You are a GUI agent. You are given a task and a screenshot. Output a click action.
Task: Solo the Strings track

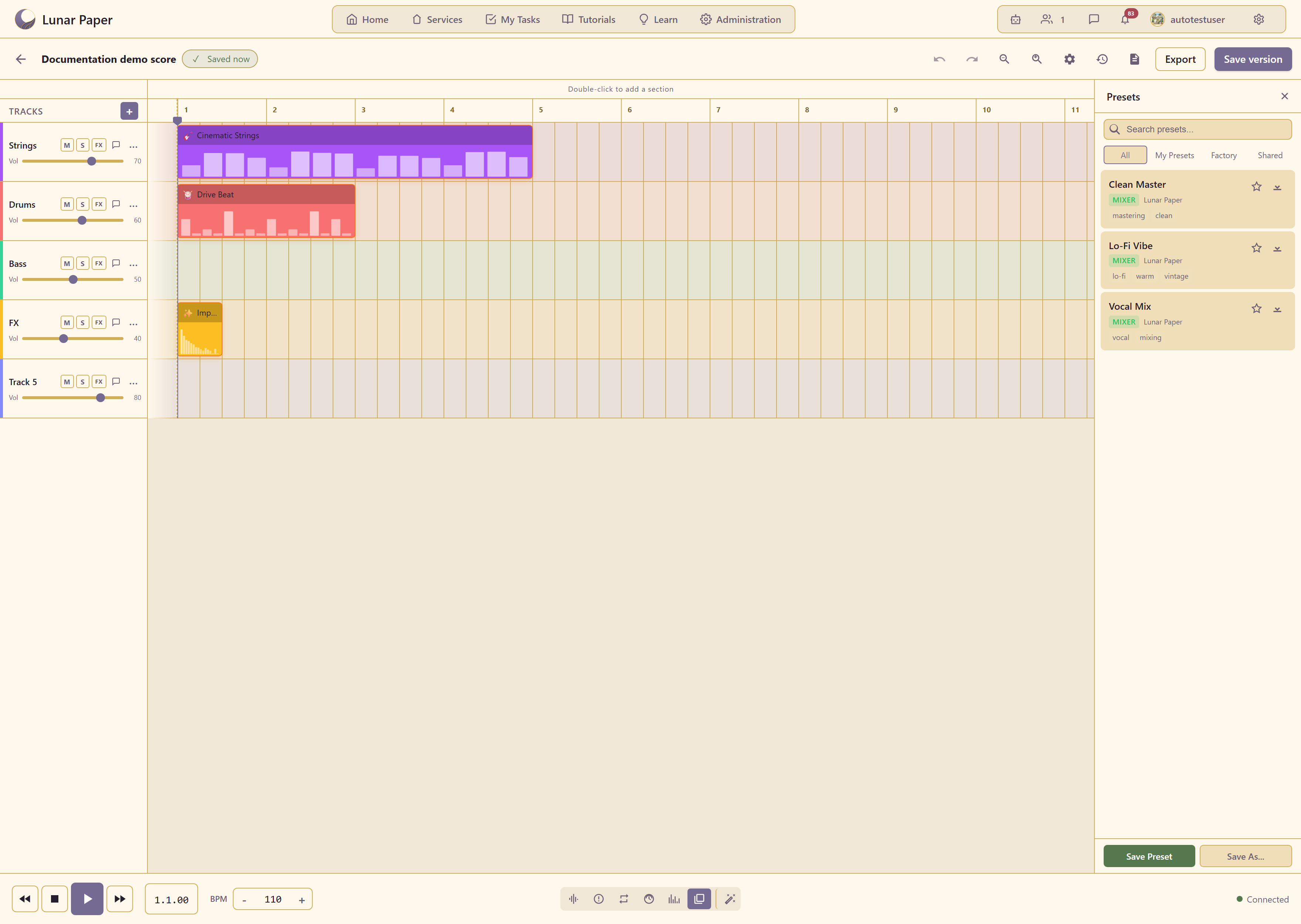click(x=82, y=145)
